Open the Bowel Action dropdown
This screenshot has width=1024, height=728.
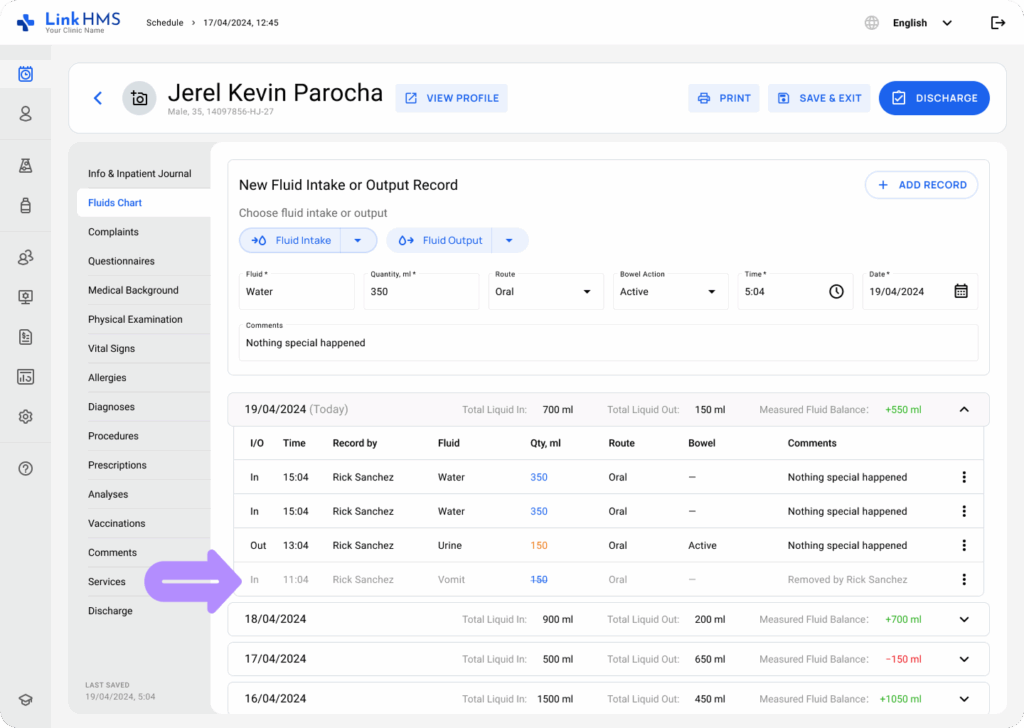668,291
